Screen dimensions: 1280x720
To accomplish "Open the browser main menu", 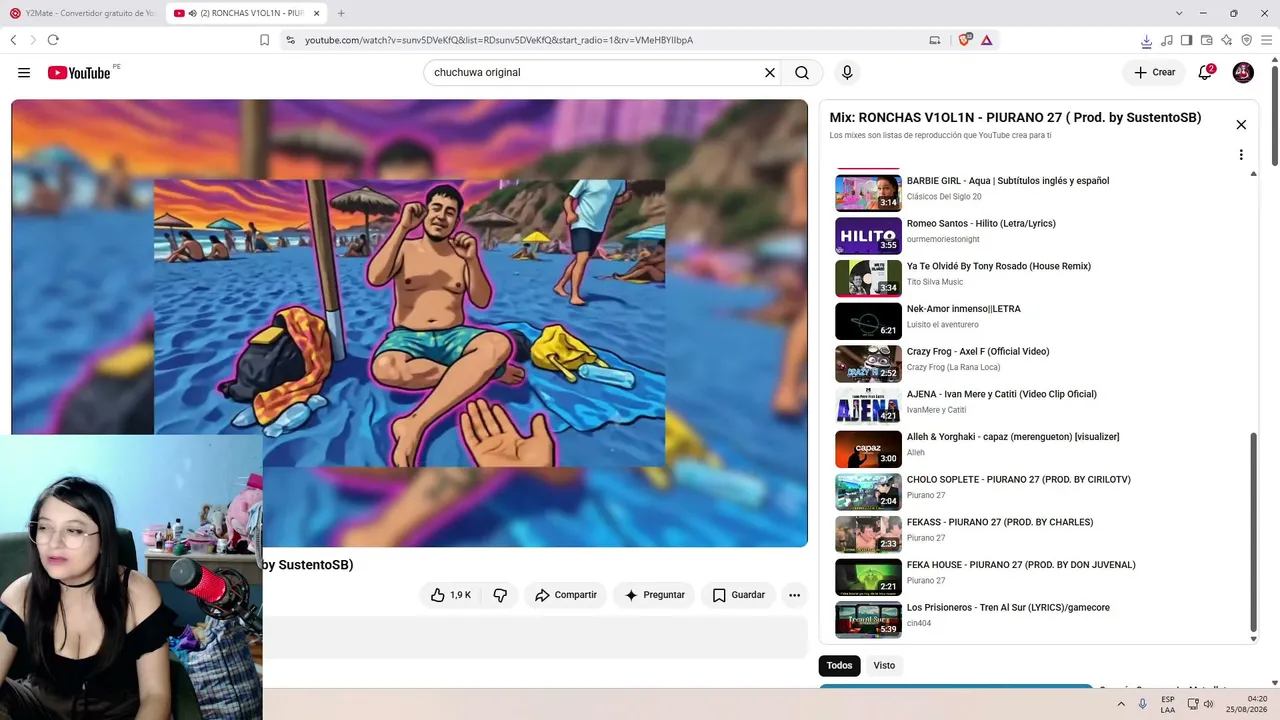I will click(1266, 40).
